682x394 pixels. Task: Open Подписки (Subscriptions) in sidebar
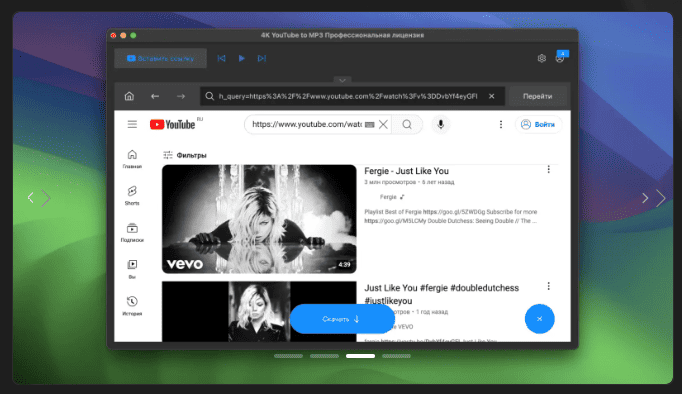click(x=132, y=232)
